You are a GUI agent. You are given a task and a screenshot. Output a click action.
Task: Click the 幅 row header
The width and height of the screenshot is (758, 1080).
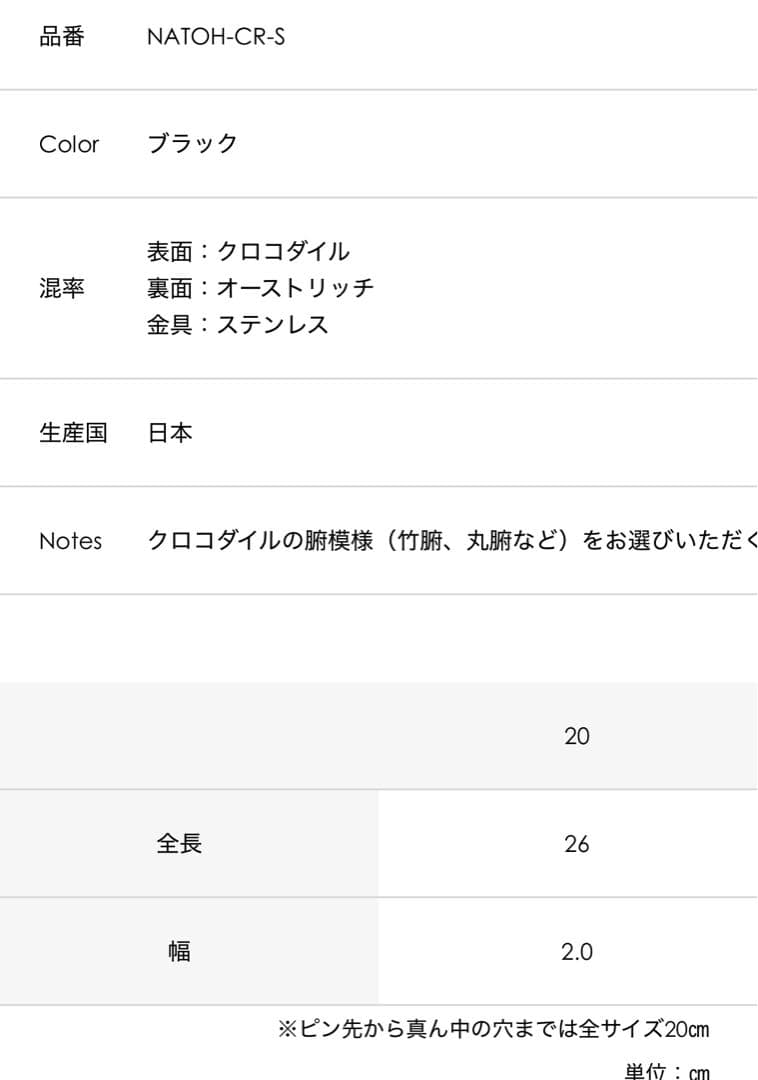point(179,952)
